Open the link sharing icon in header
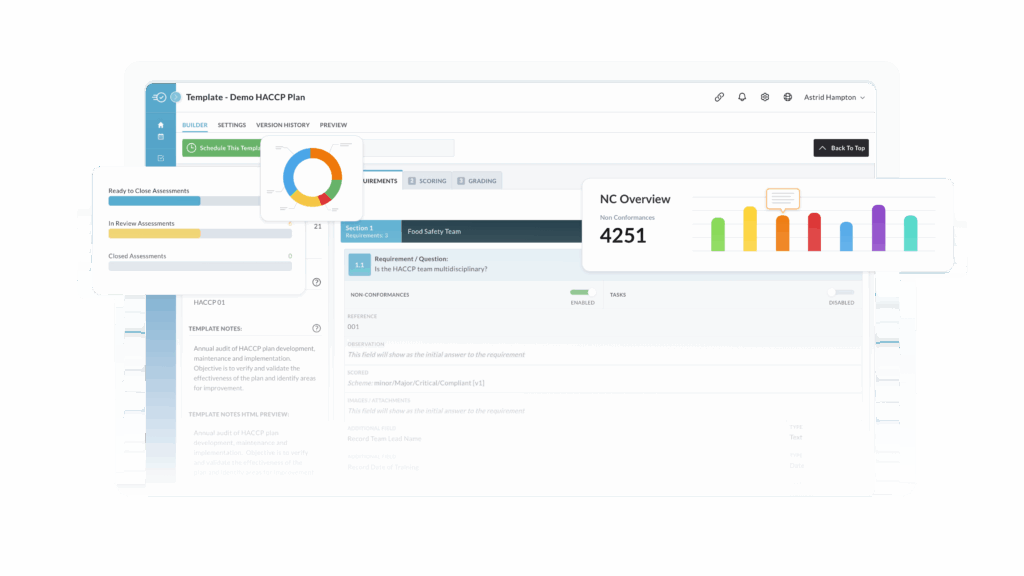The height and width of the screenshot is (576, 1024). tap(720, 97)
